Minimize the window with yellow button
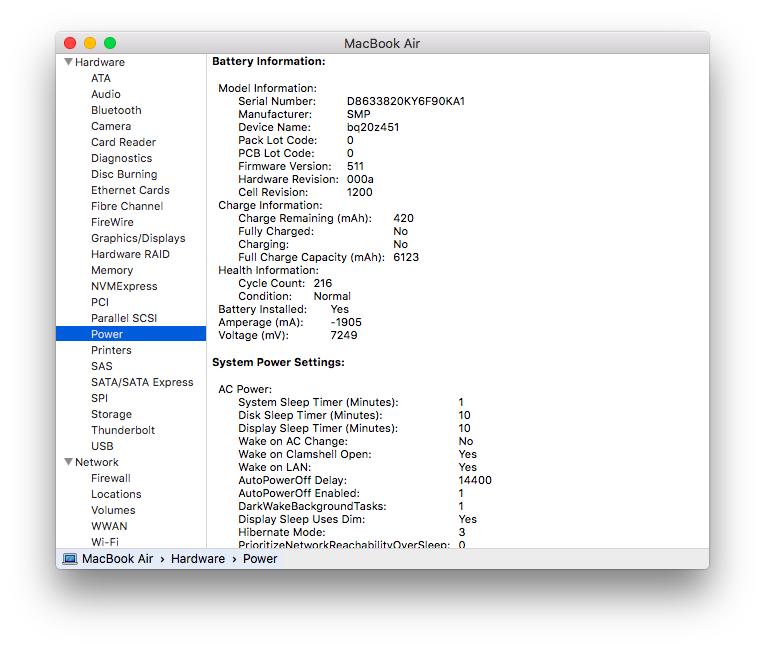 90,43
